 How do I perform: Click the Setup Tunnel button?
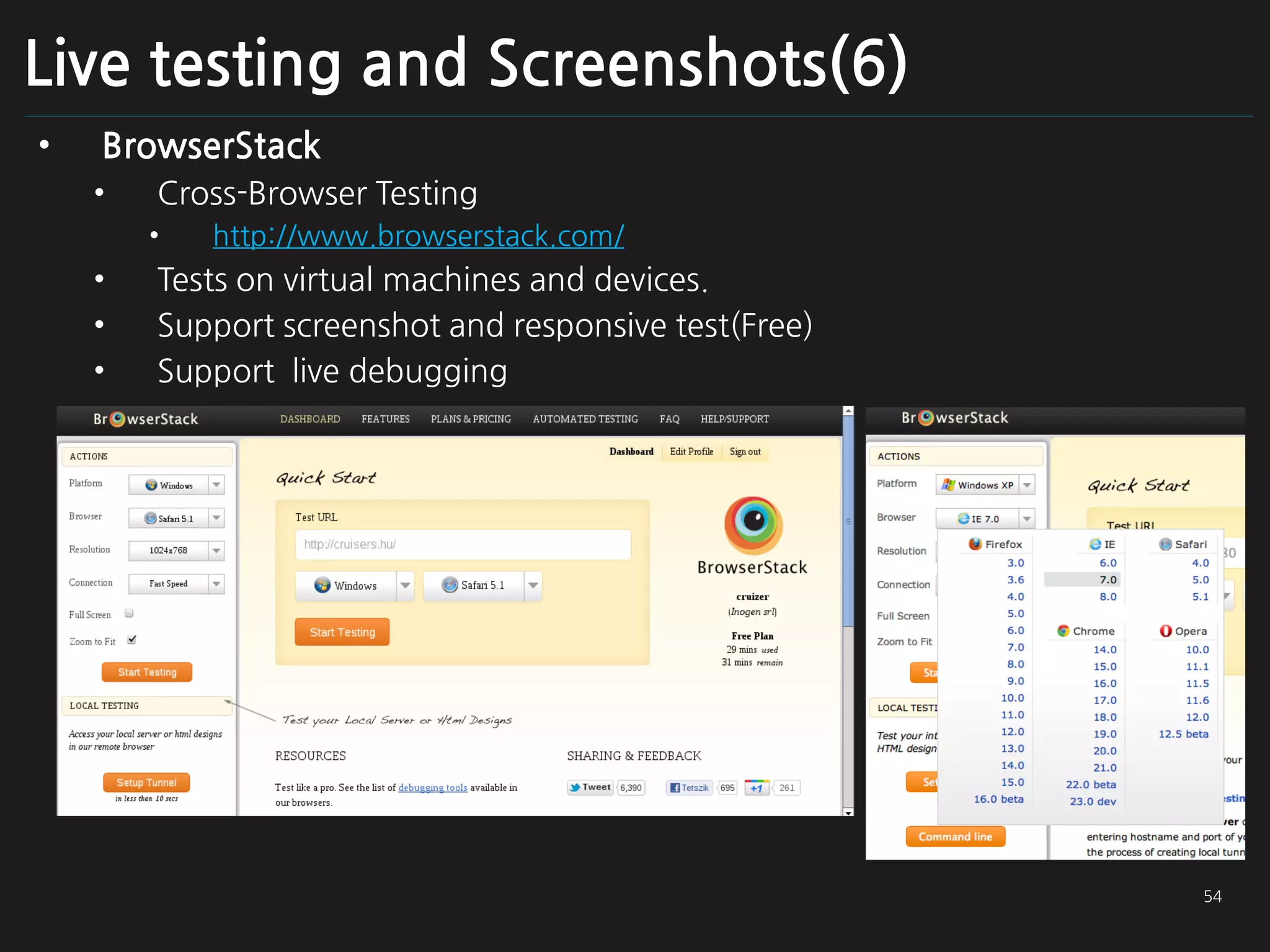[146, 783]
